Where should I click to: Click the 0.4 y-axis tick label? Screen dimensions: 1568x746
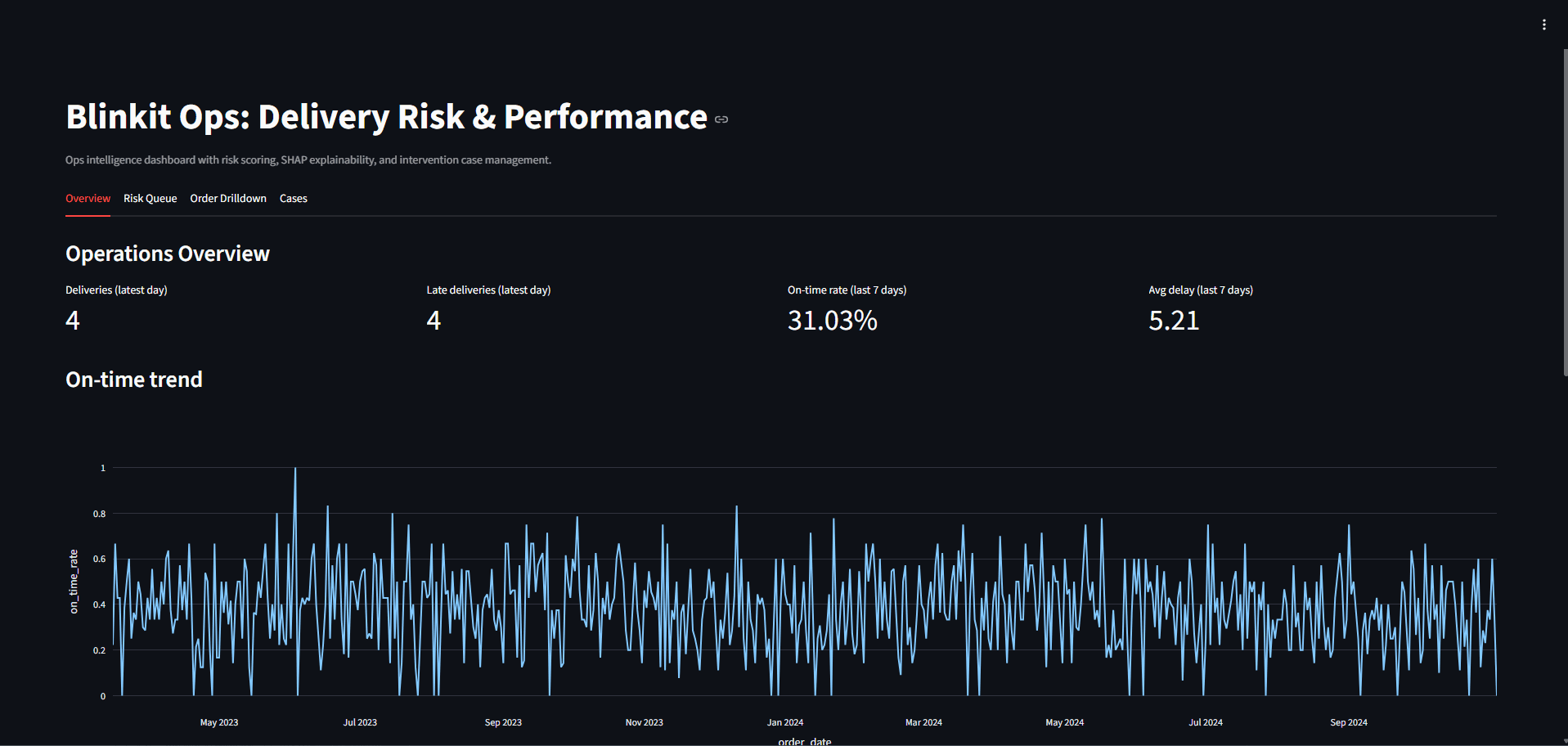tap(99, 605)
